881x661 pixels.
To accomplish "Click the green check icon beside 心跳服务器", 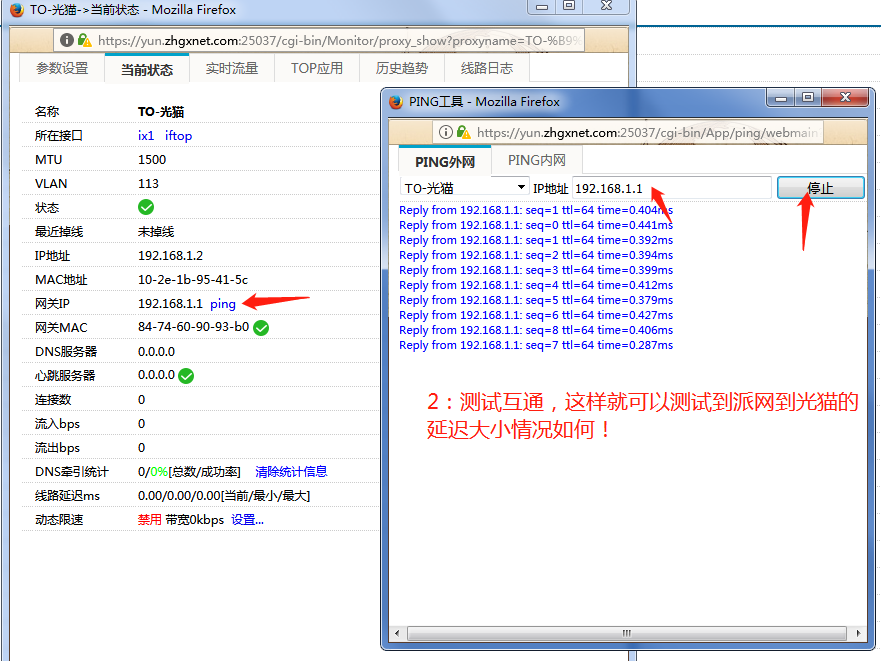I will tap(186, 375).
